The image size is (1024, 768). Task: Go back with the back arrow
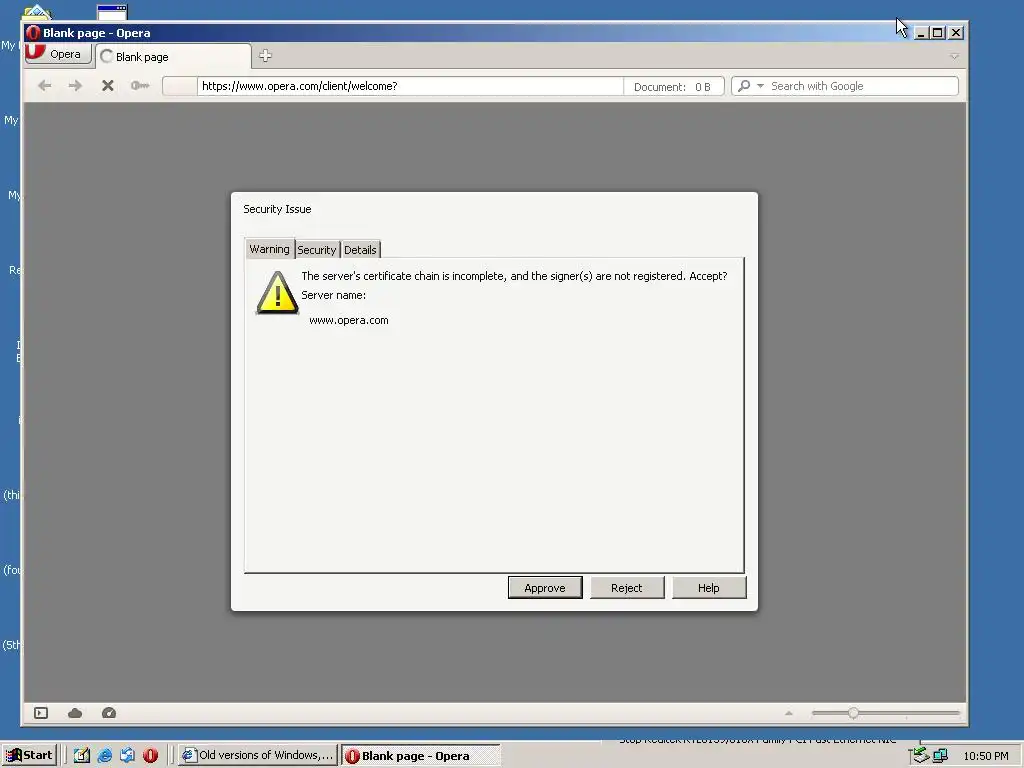pos(44,86)
